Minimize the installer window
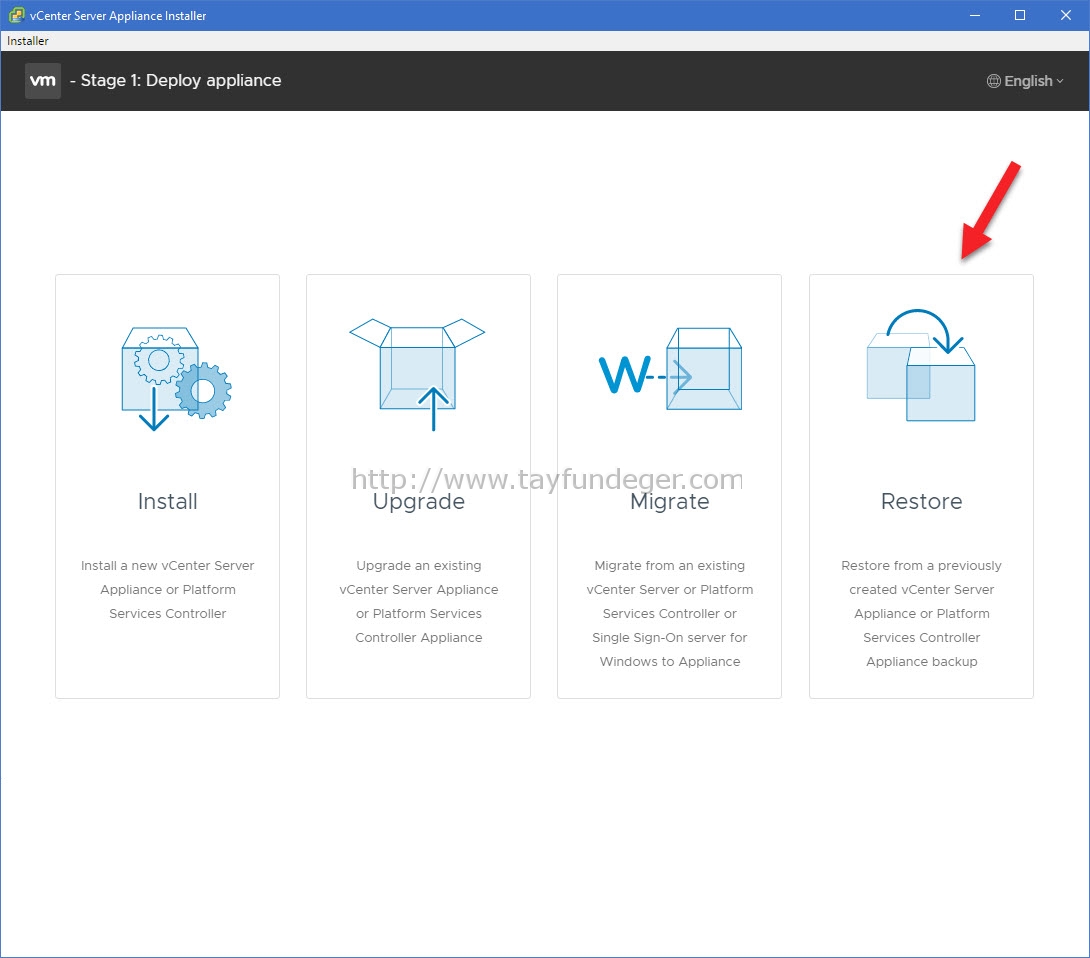1090x958 pixels. click(975, 15)
